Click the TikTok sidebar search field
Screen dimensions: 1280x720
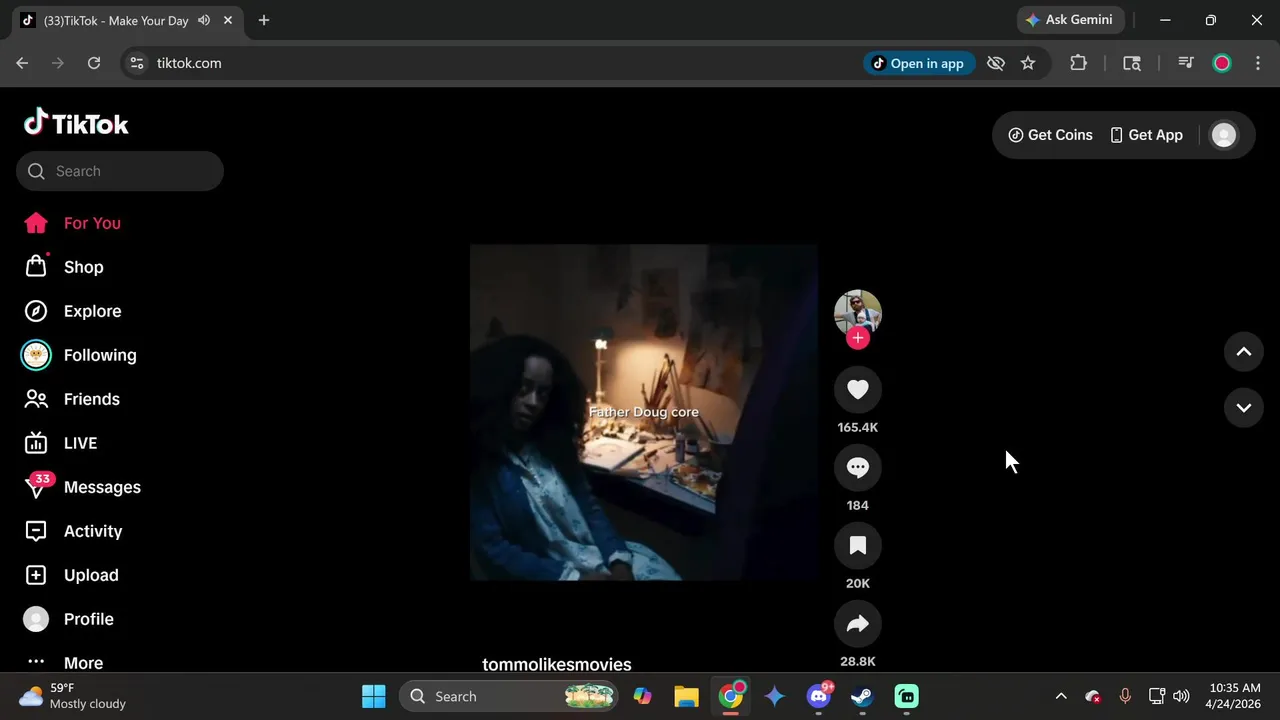(x=120, y=171)
